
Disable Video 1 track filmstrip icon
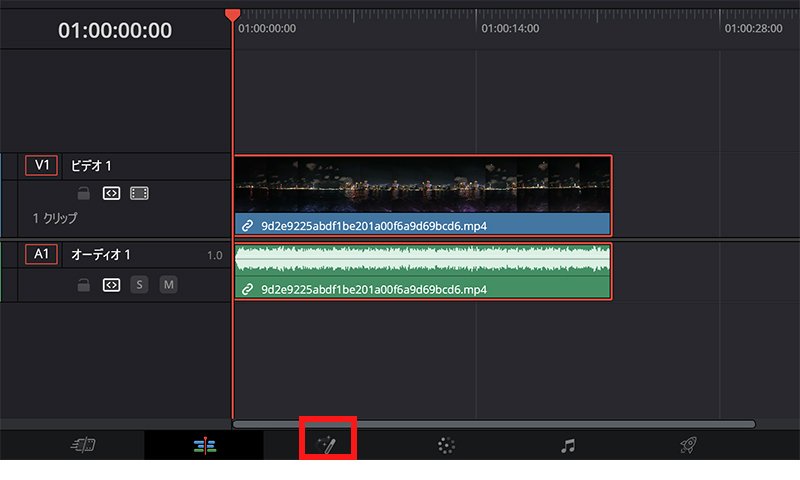point(139,193)
